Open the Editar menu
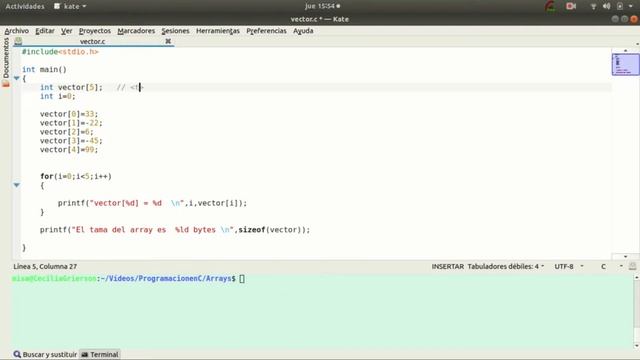The image size is (640, 360). 44,31
